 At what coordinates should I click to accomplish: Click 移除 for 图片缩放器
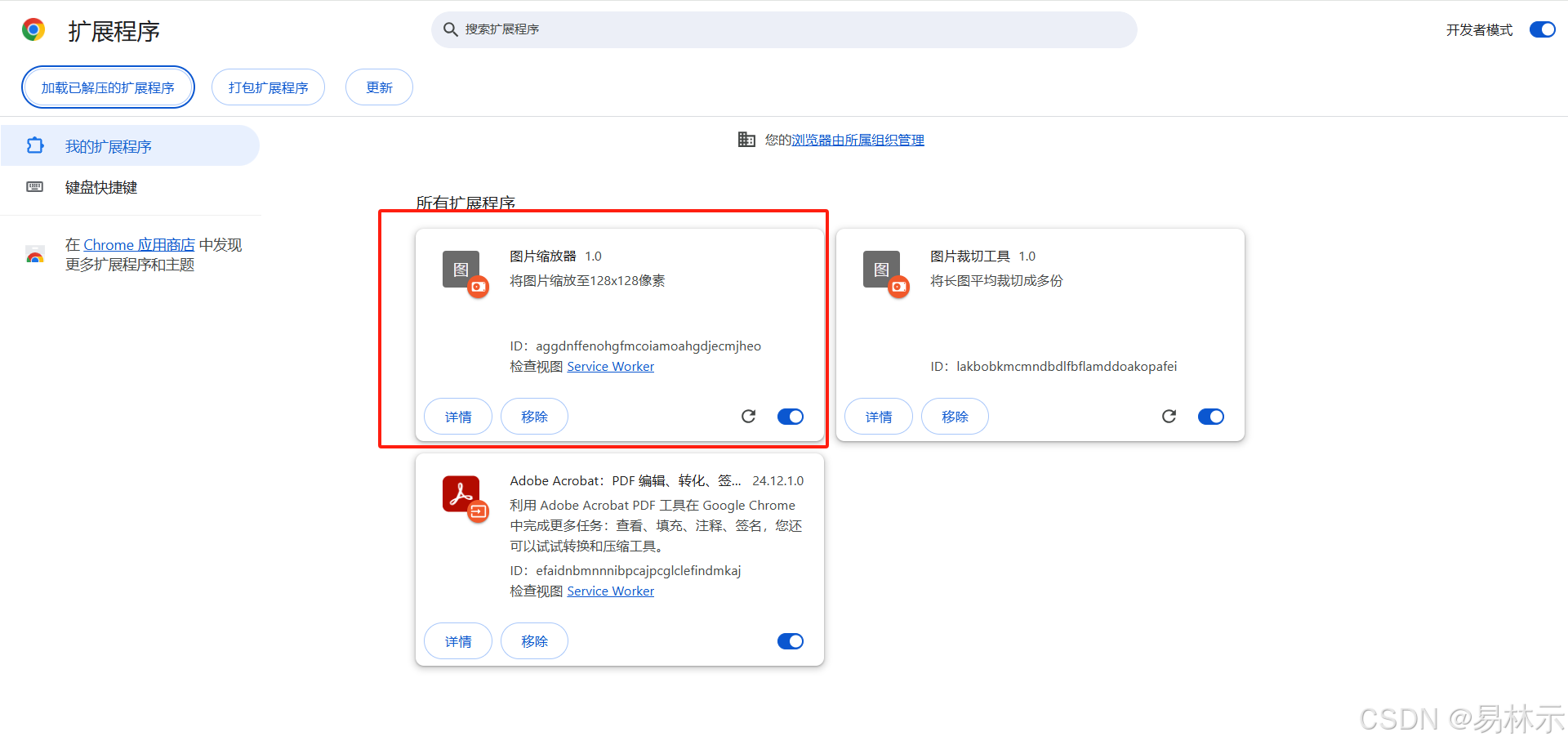coord(534,417)
